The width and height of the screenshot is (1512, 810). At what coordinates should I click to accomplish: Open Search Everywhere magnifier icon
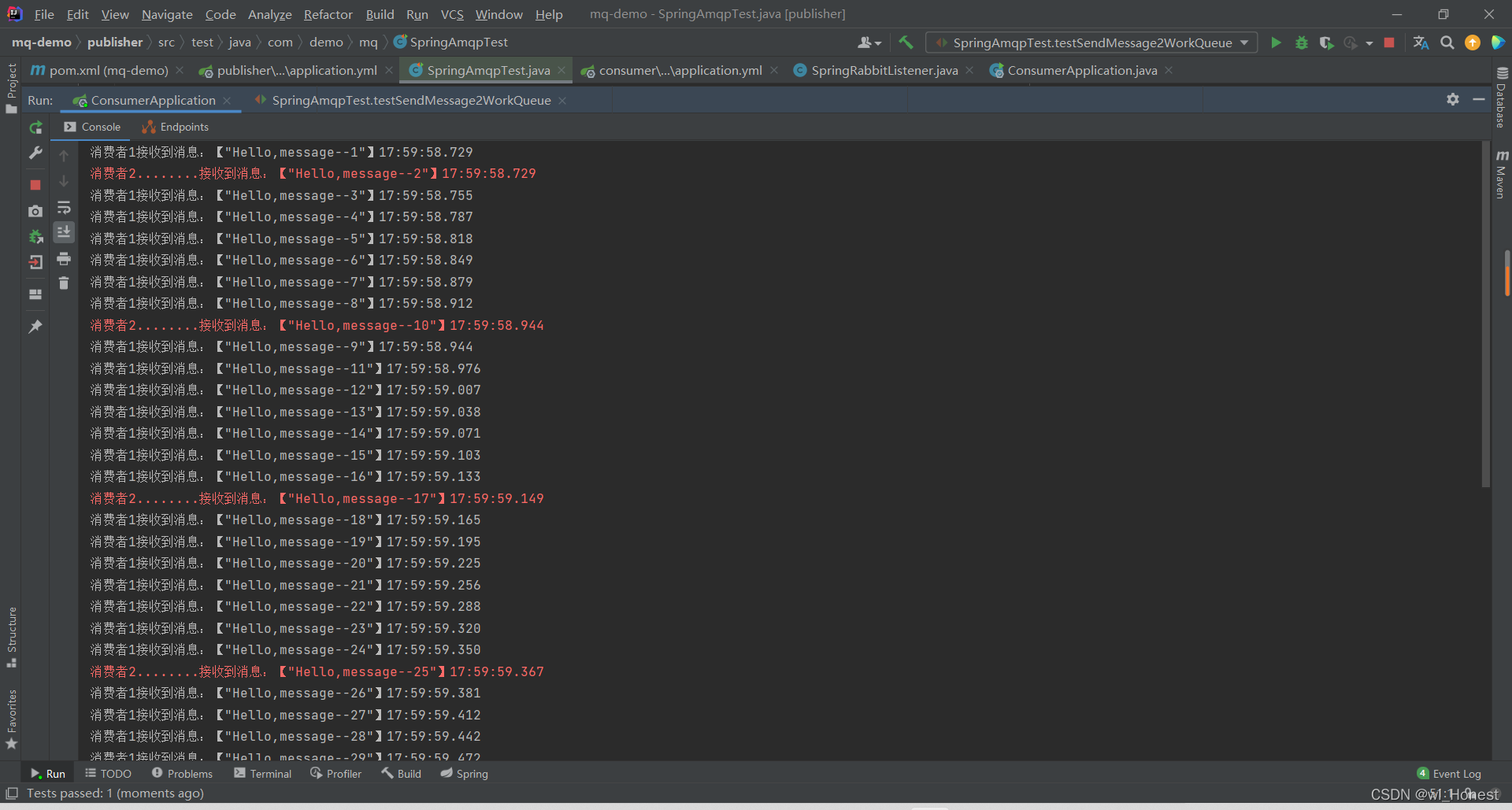[1447, 43]
